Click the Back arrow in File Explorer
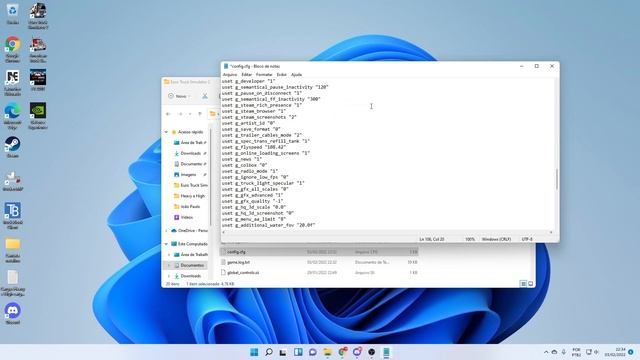The image size is (640, 360). pos(168,114)
